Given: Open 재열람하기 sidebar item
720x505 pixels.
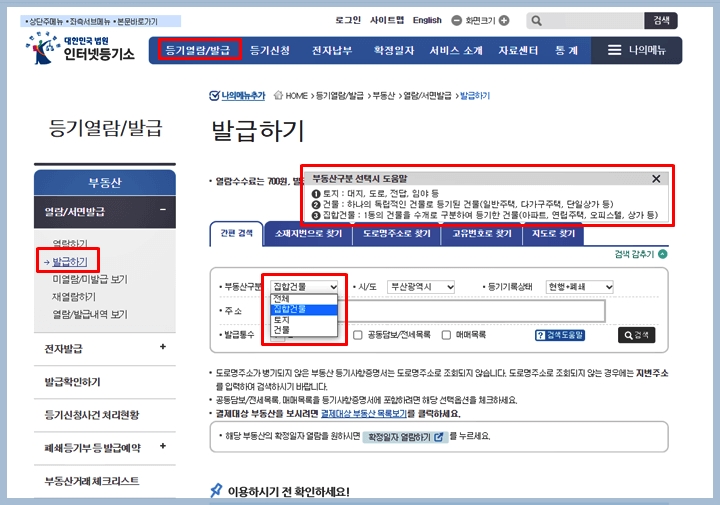Looking at the screenshot, I should [74, 297].
